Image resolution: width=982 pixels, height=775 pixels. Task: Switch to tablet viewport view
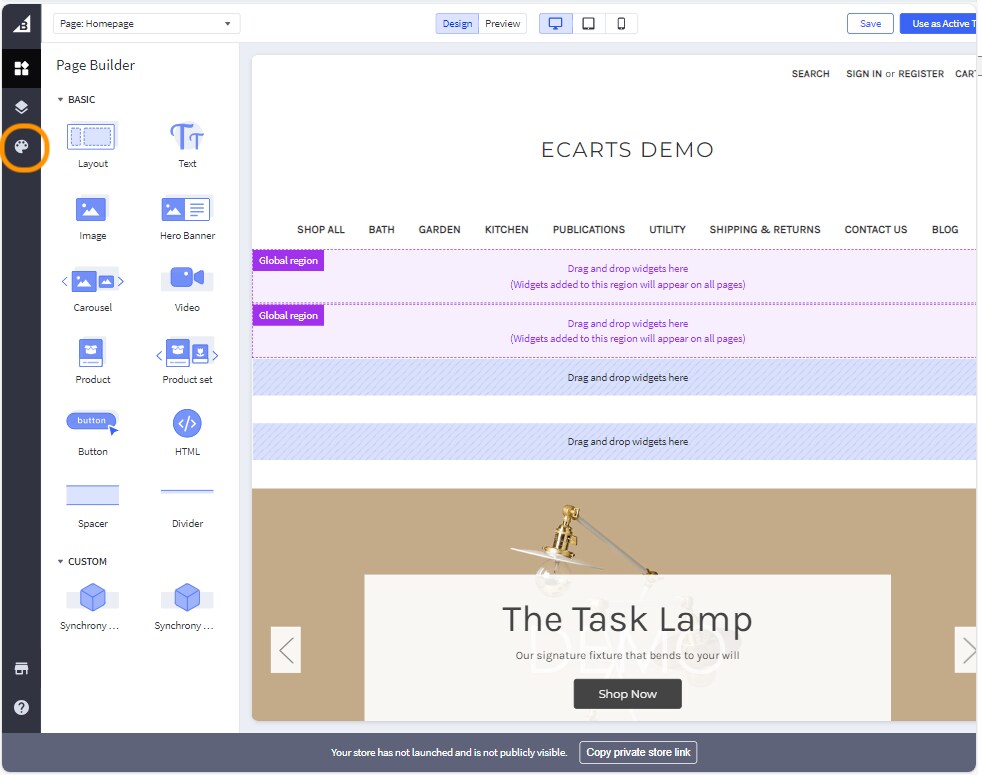click(589, 24)
